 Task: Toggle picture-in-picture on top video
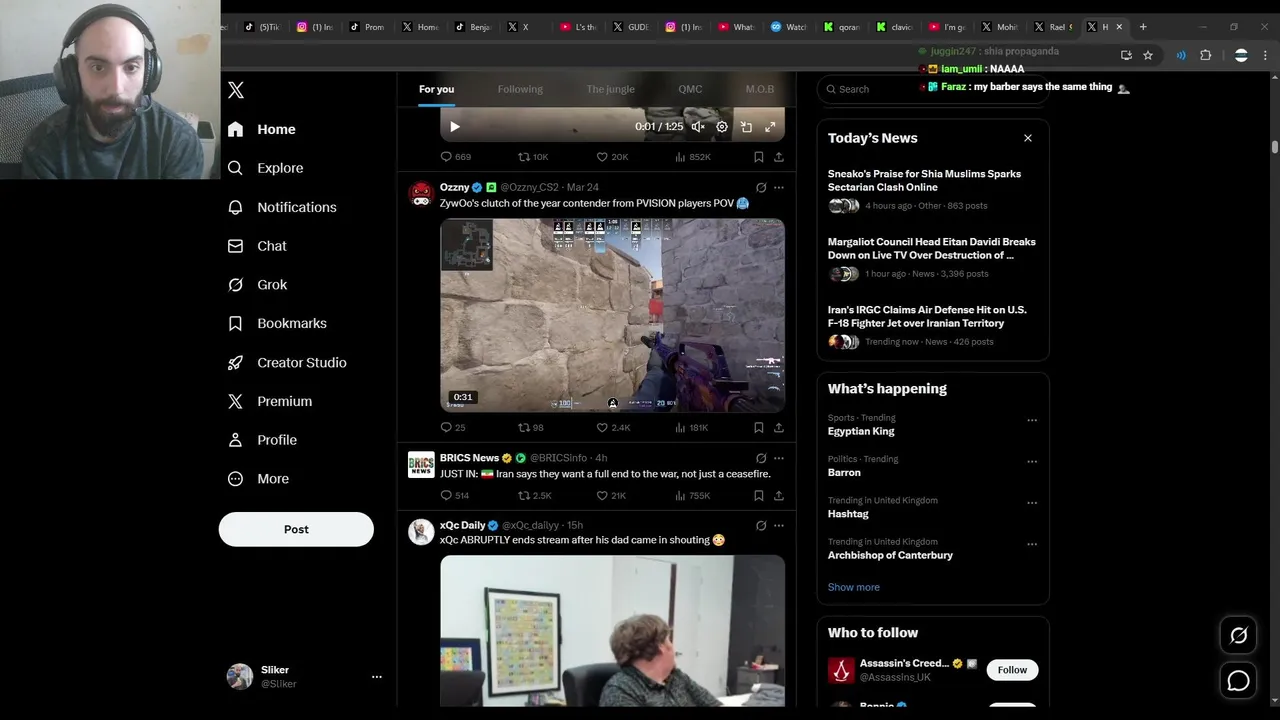click(746, 127)
